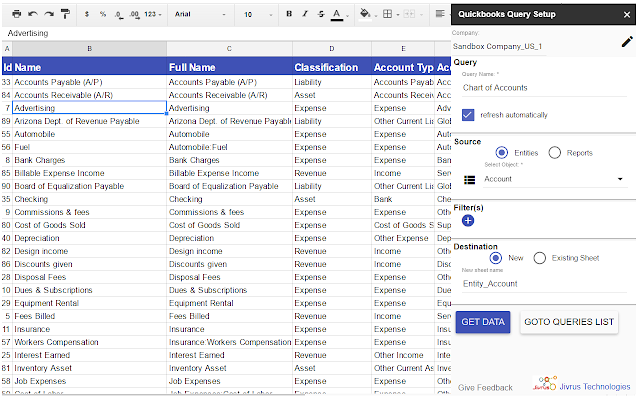The width and height of the screenshot is (640, 400).
Task: Click the GET DATA button
Action: pos(483,322)
